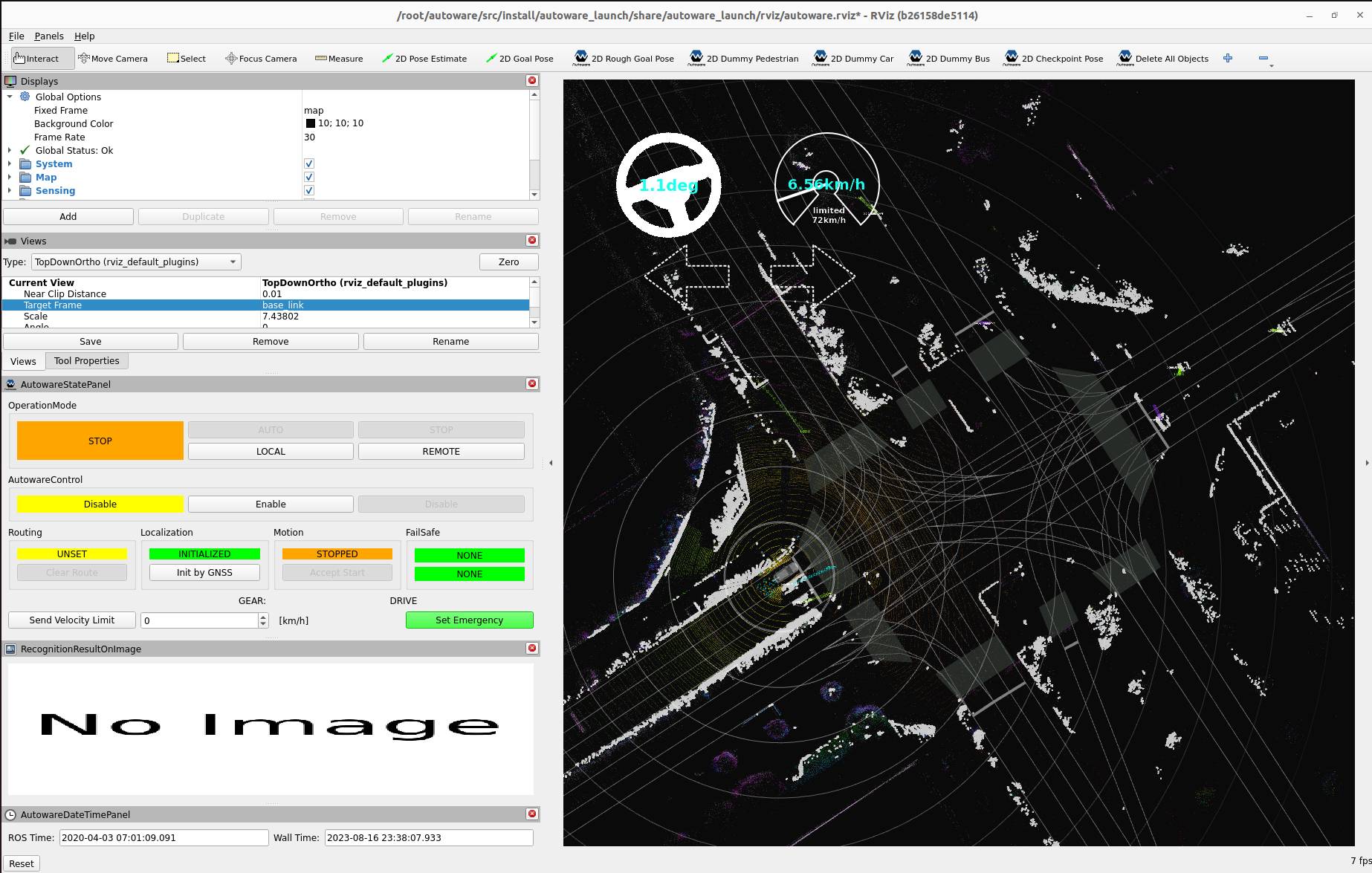Image resolution: width=1372 pixels, height=873 pixels.
Task: Enable Autoware control
Action: pyautogui.click(x=271, y=504)
